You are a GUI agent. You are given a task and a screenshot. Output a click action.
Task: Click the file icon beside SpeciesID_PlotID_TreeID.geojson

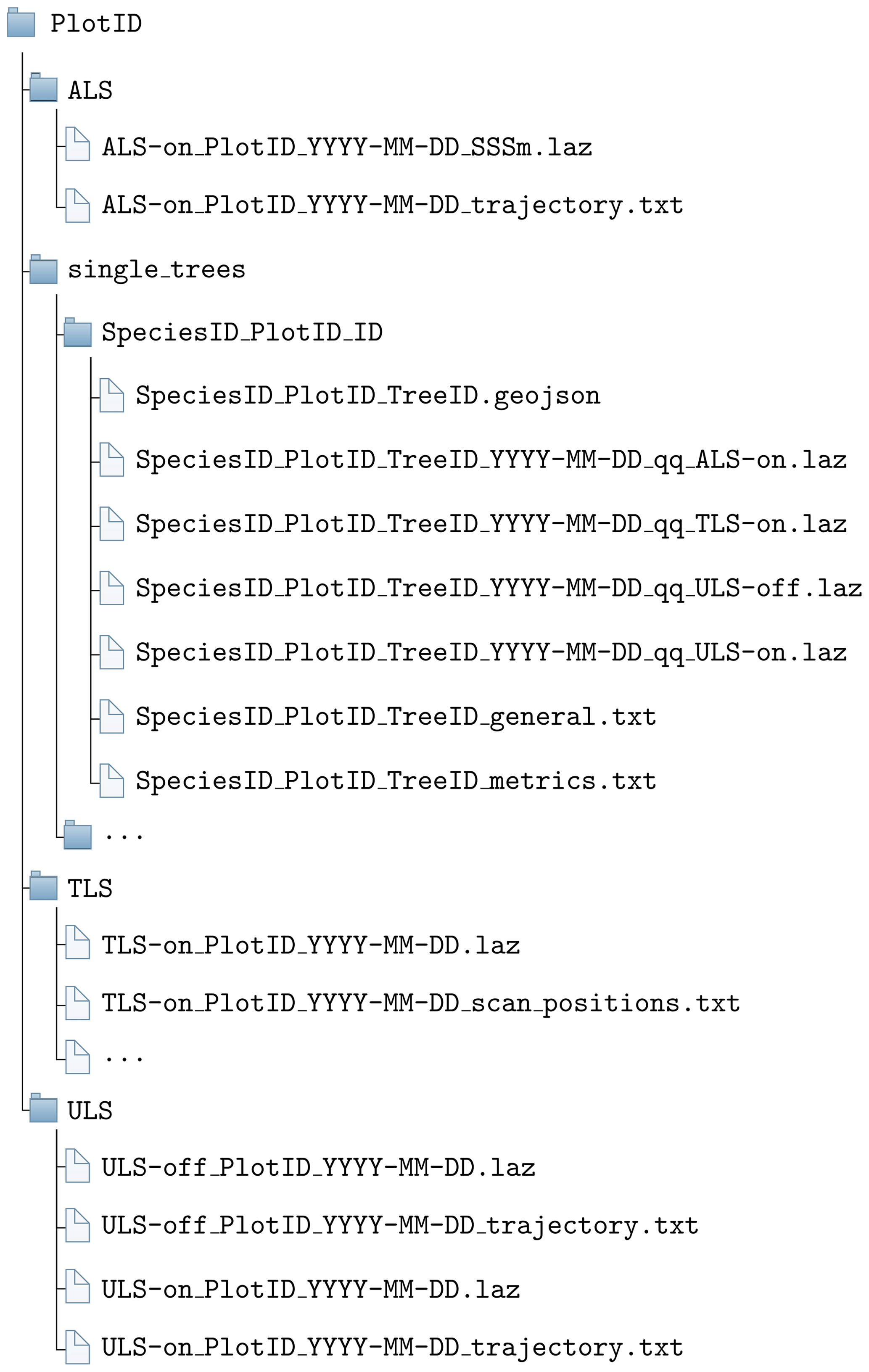pos(112,396)
